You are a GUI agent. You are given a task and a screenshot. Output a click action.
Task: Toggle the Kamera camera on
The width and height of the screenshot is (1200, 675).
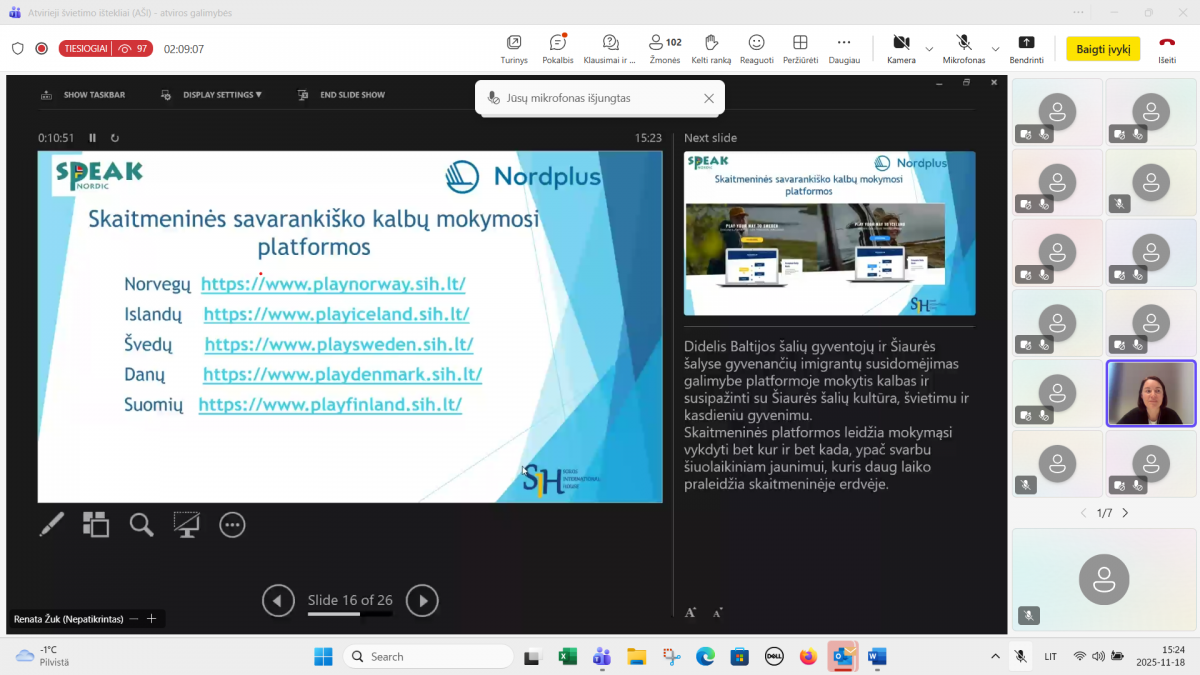[x=900, y=47]
